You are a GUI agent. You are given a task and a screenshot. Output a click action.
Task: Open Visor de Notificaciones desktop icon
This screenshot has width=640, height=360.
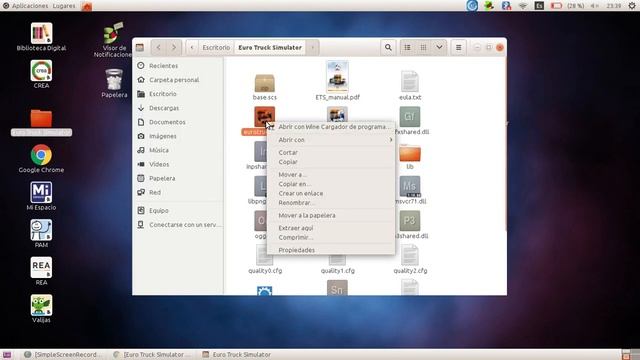pos(114,40)
